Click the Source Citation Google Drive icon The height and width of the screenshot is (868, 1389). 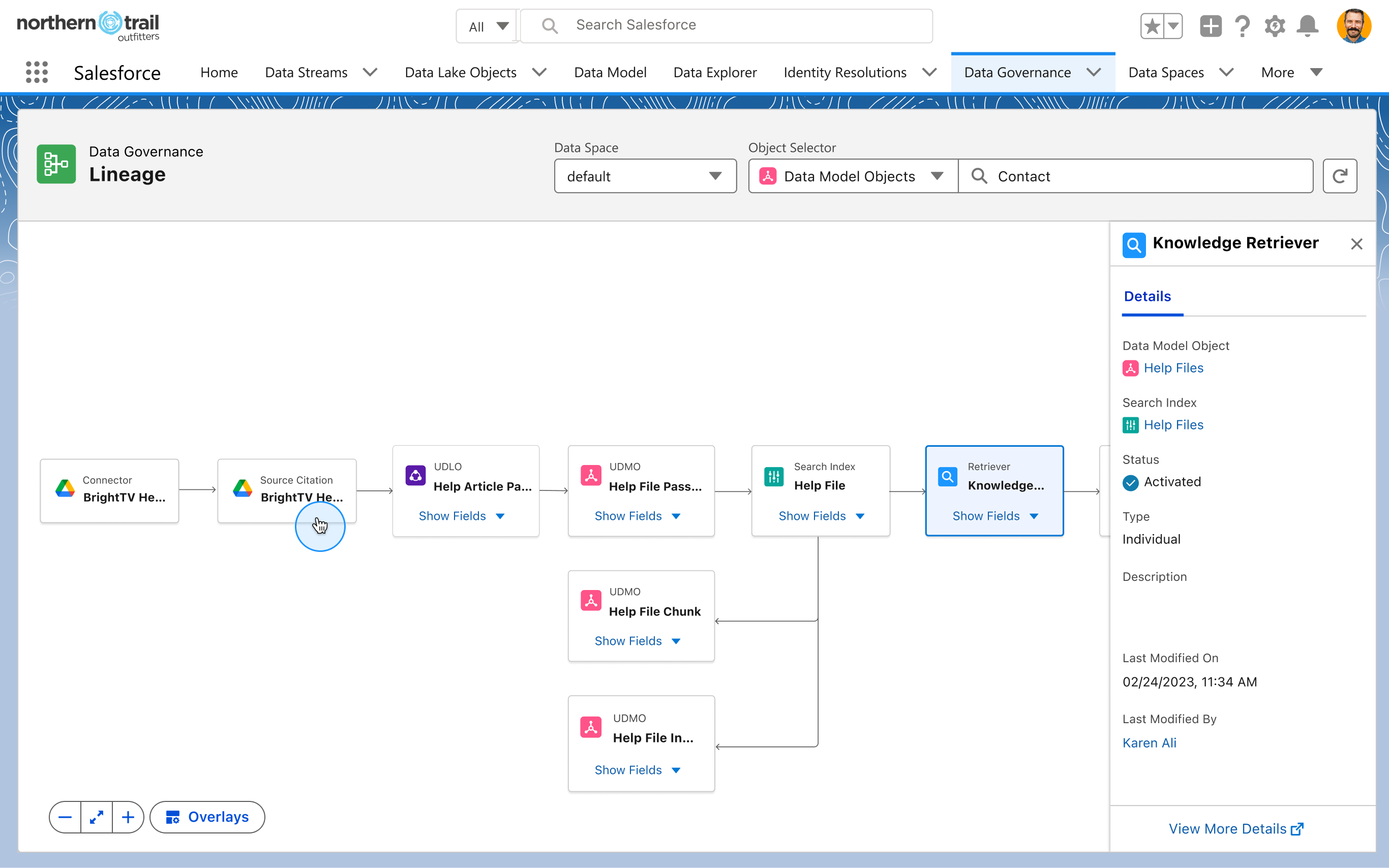click(243, 488)
